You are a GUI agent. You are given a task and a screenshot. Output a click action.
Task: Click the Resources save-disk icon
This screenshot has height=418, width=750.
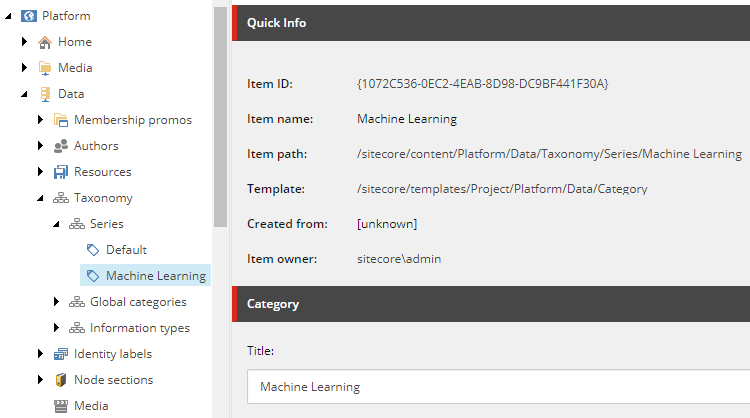pyautogui.click(x=60, y=172)
